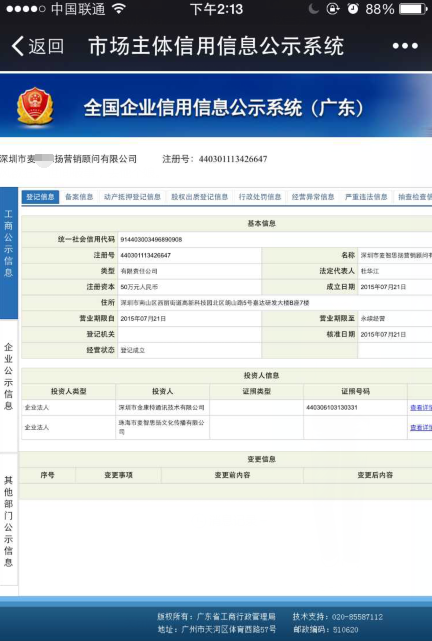Click page title 市场主体信用信息公示系统
432x641 pixels.
[x=216, y=46]
